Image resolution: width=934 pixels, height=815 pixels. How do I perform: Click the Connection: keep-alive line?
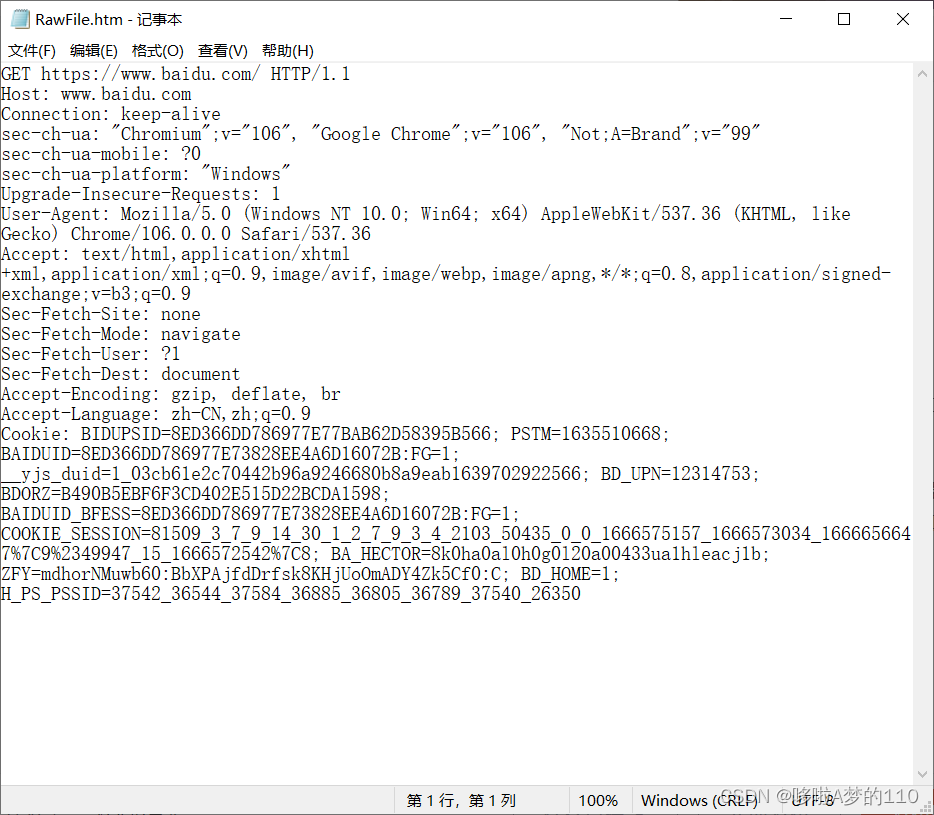point(111,114)
